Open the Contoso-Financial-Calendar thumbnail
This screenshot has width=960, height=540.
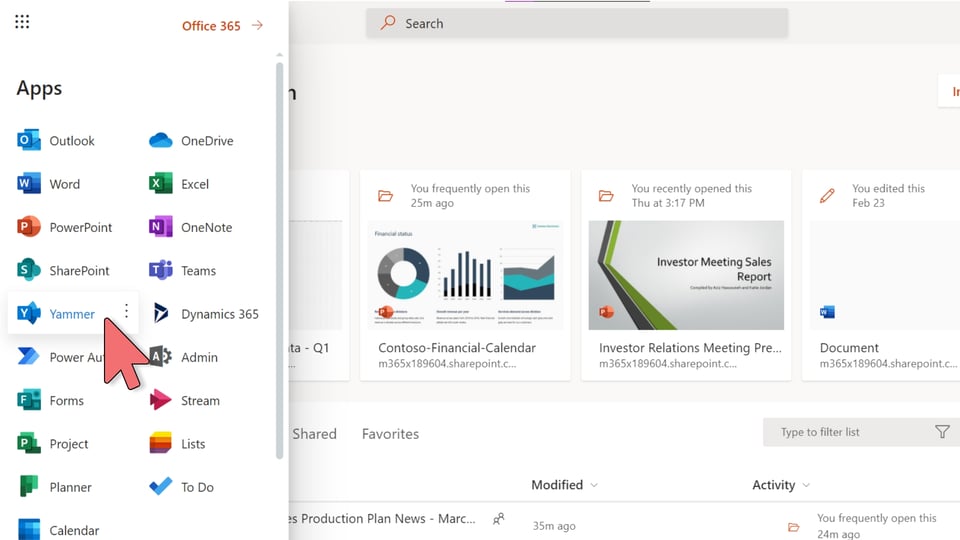(x=465, y=275)
